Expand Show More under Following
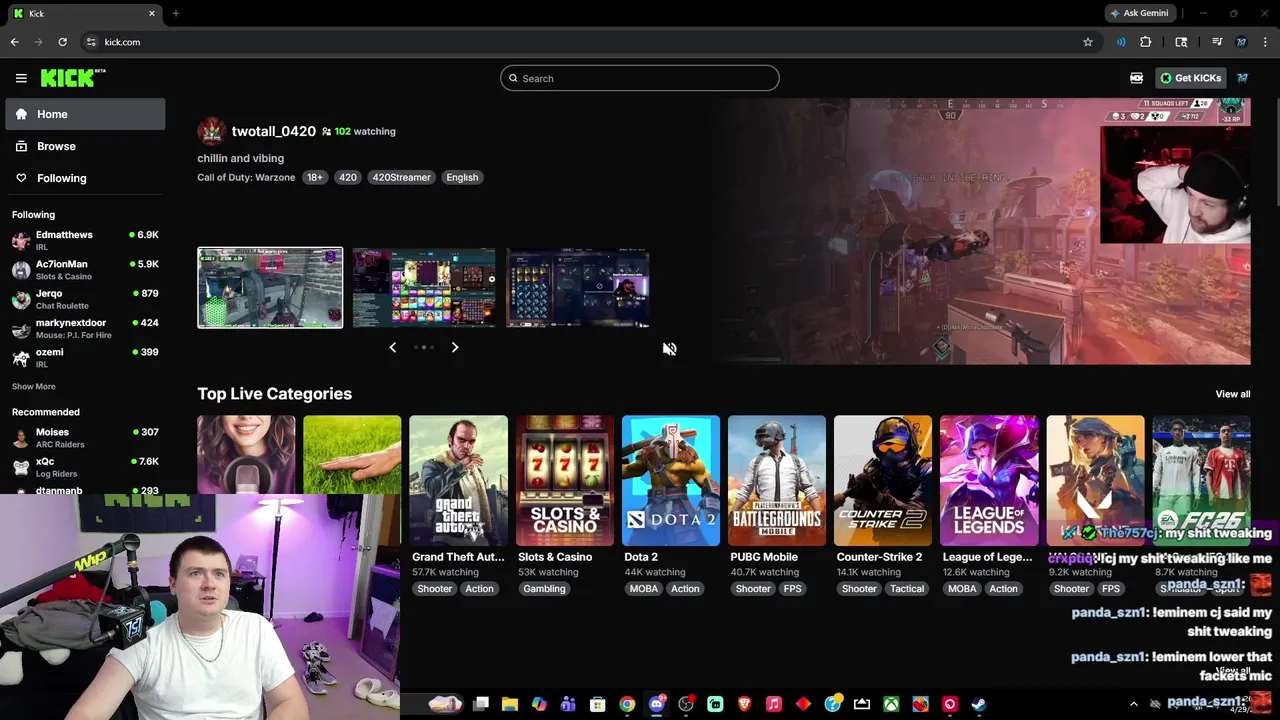1280x720 pixels. 34,386
